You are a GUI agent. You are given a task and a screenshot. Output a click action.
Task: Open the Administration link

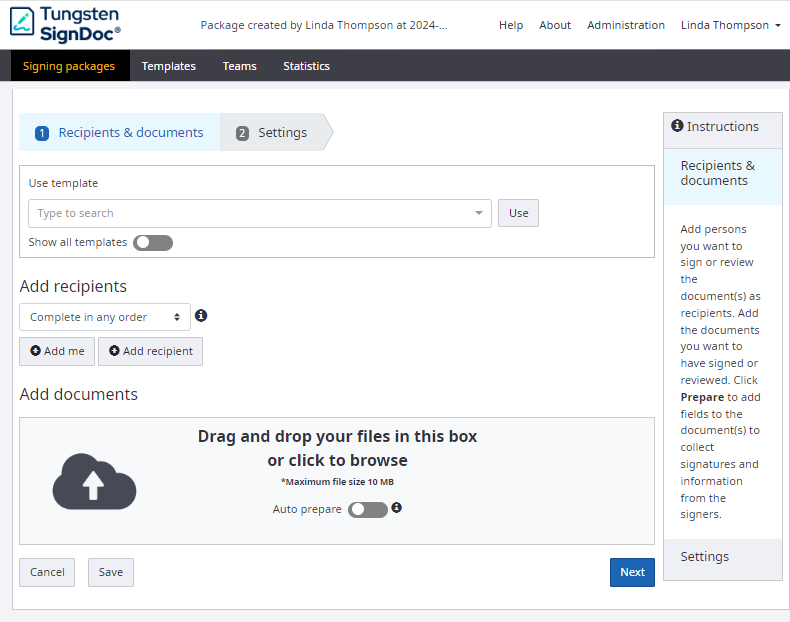(x=625, y=25)
